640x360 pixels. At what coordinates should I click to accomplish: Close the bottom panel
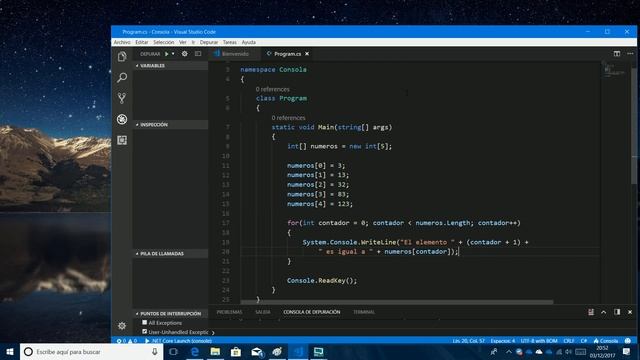pyautogui.click(x=630, y=312)
